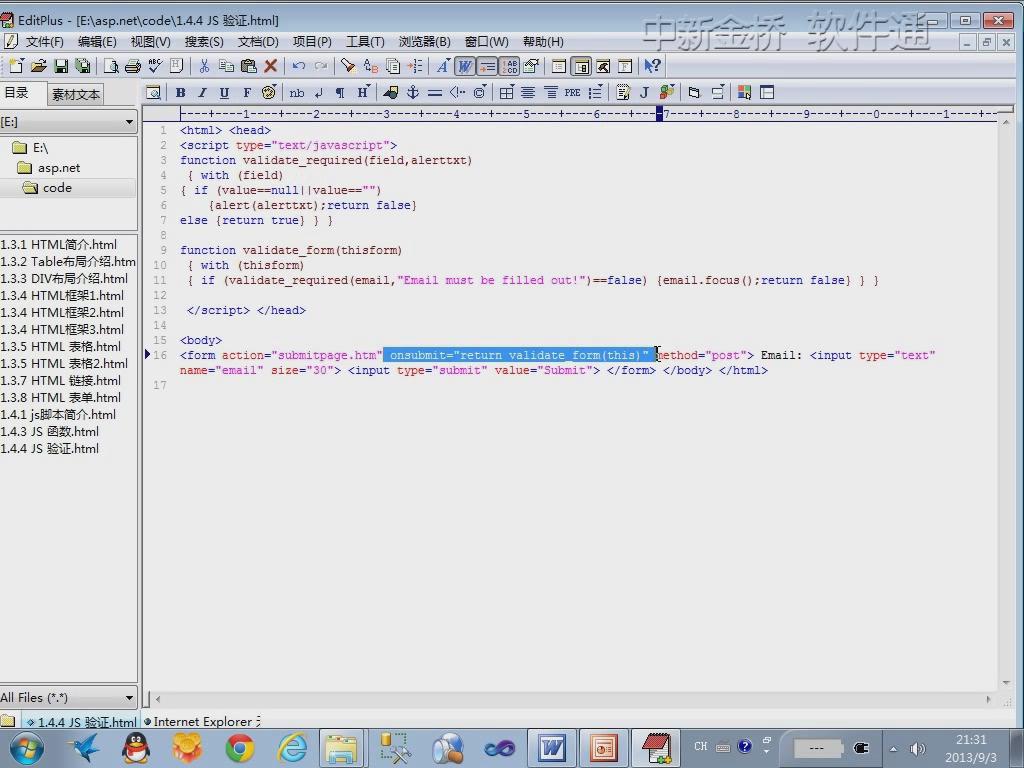
Task: Toggle word wrap W button
Action: (464, 66)
